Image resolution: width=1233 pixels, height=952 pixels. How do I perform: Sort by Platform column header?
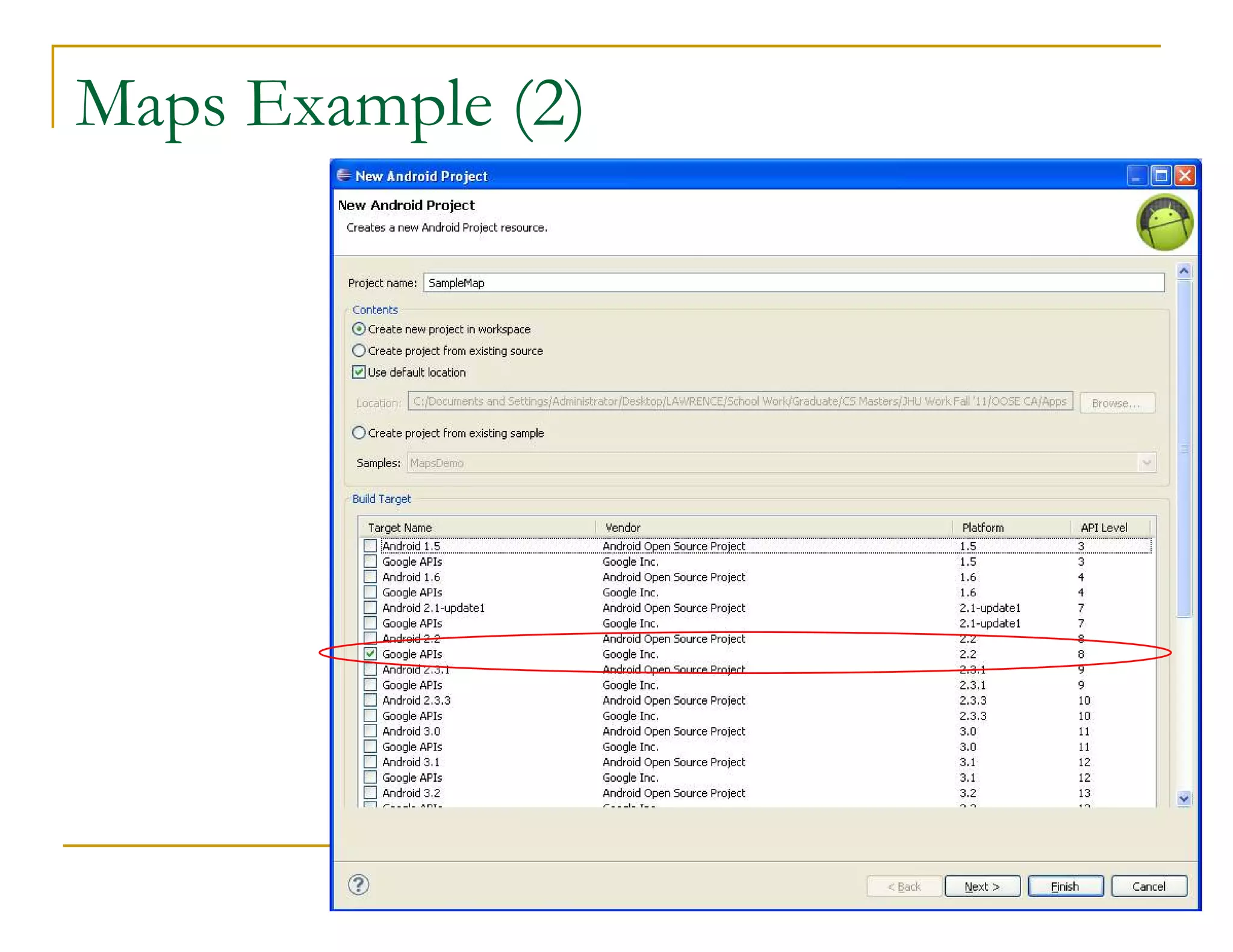point(1012,527)
